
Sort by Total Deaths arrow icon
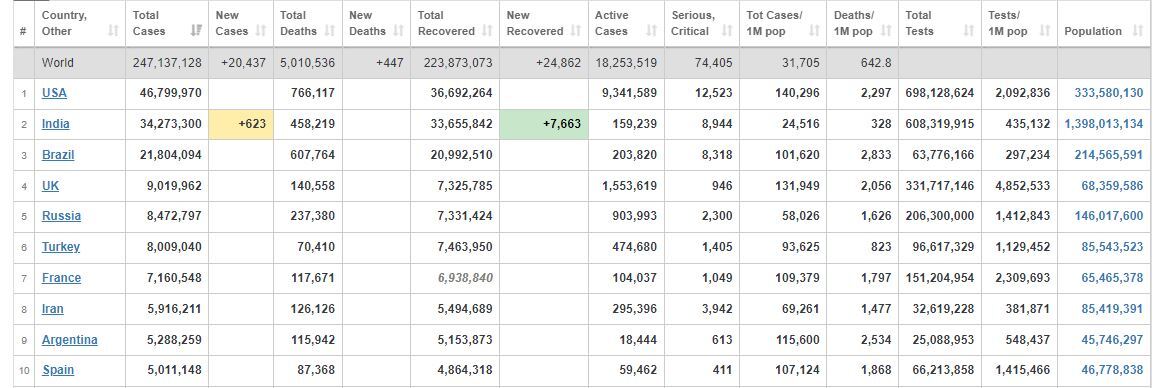(x=330, y=31)
